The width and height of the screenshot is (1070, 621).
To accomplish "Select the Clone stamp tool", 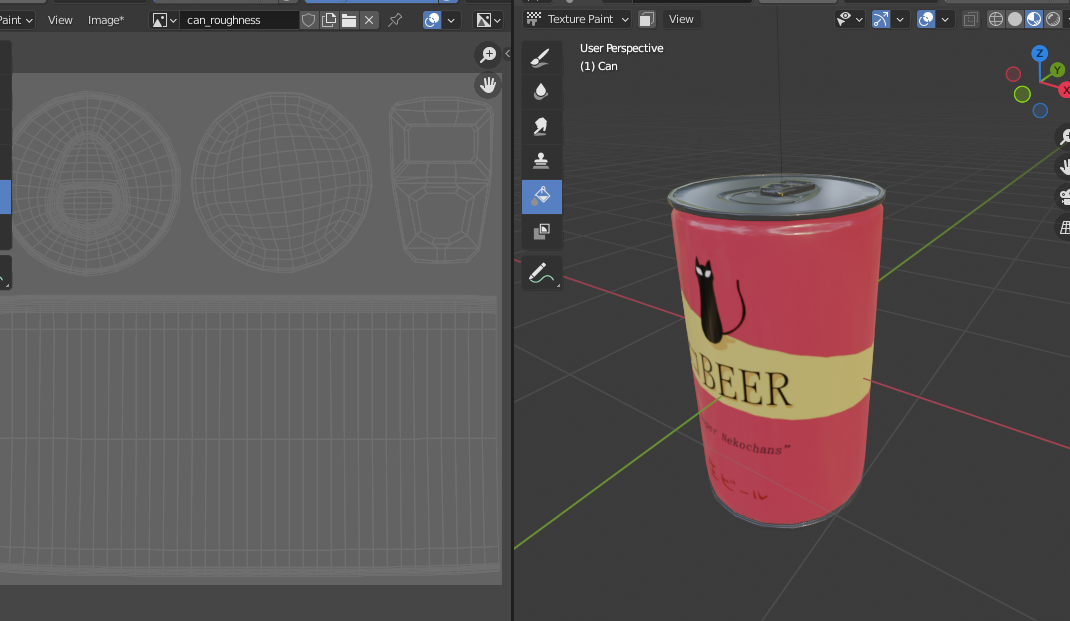I will point(541,160).
